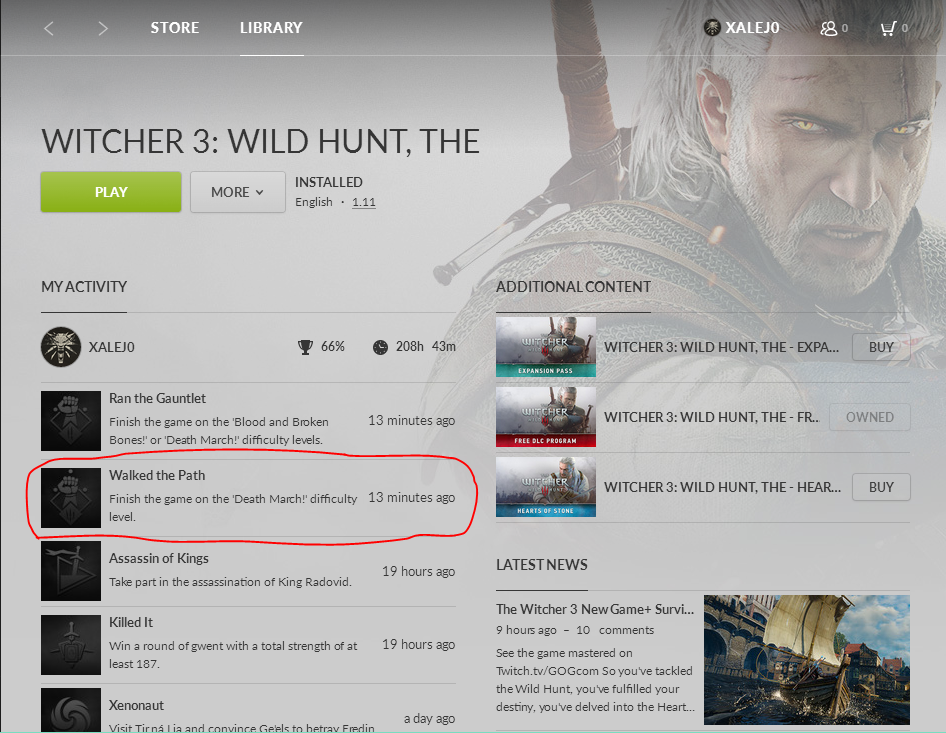
Task: Click the XALEJ0 wolf avatar in My Activity
Action: click(x=61, y=347)
